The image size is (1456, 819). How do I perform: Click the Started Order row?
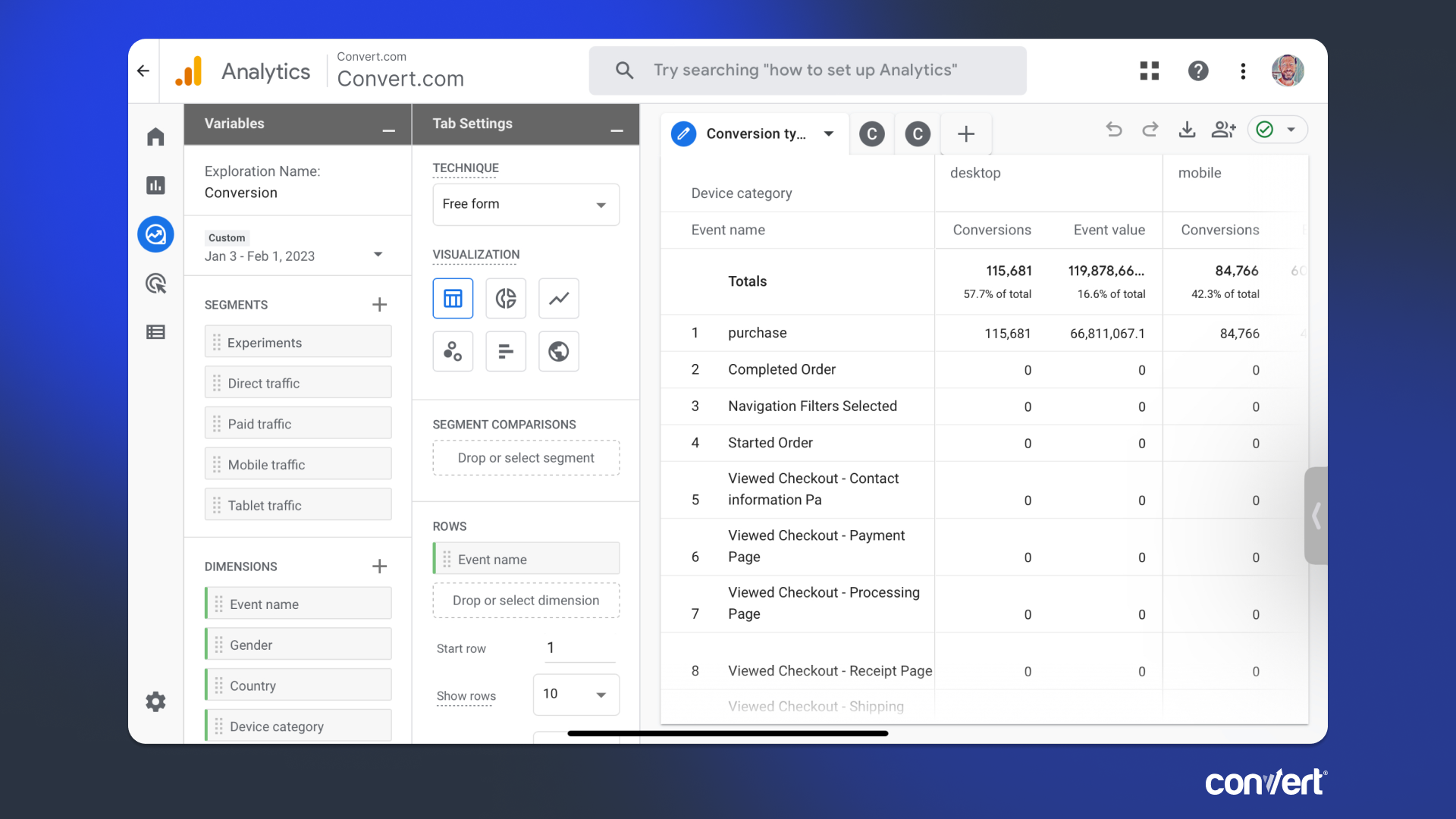tap(984, 443)
